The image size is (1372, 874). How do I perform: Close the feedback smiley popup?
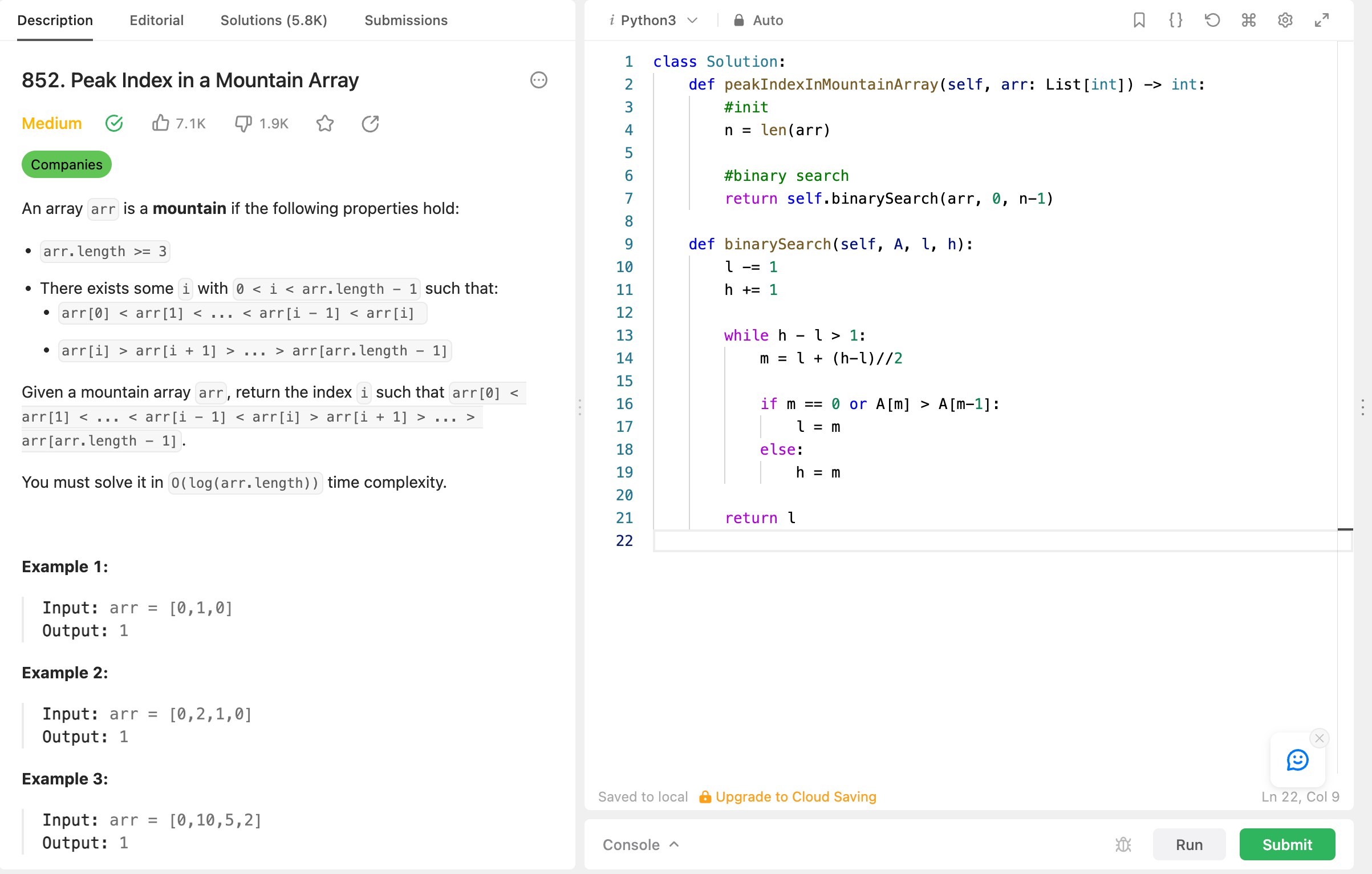[1319, 738]
